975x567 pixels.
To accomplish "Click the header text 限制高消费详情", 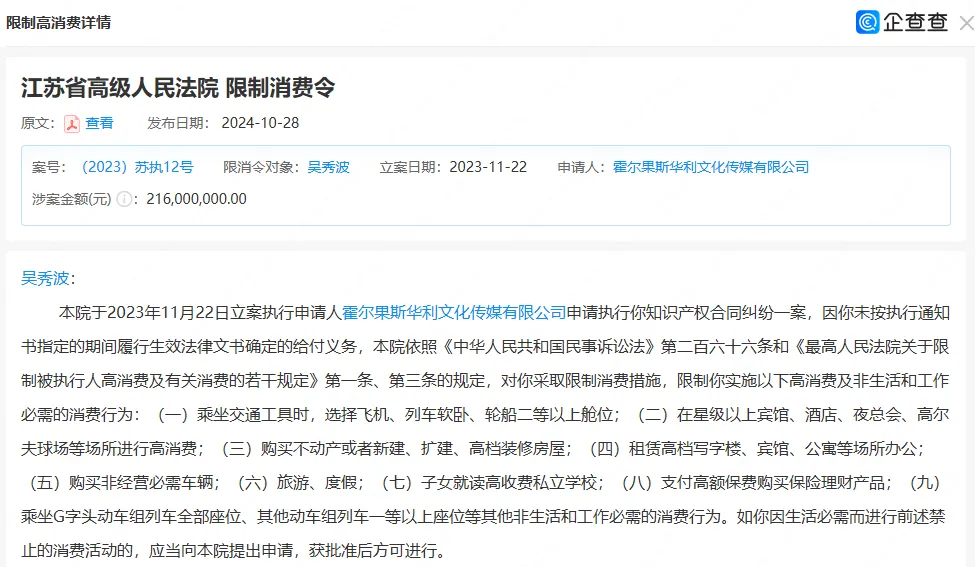I will pos(58,23).
